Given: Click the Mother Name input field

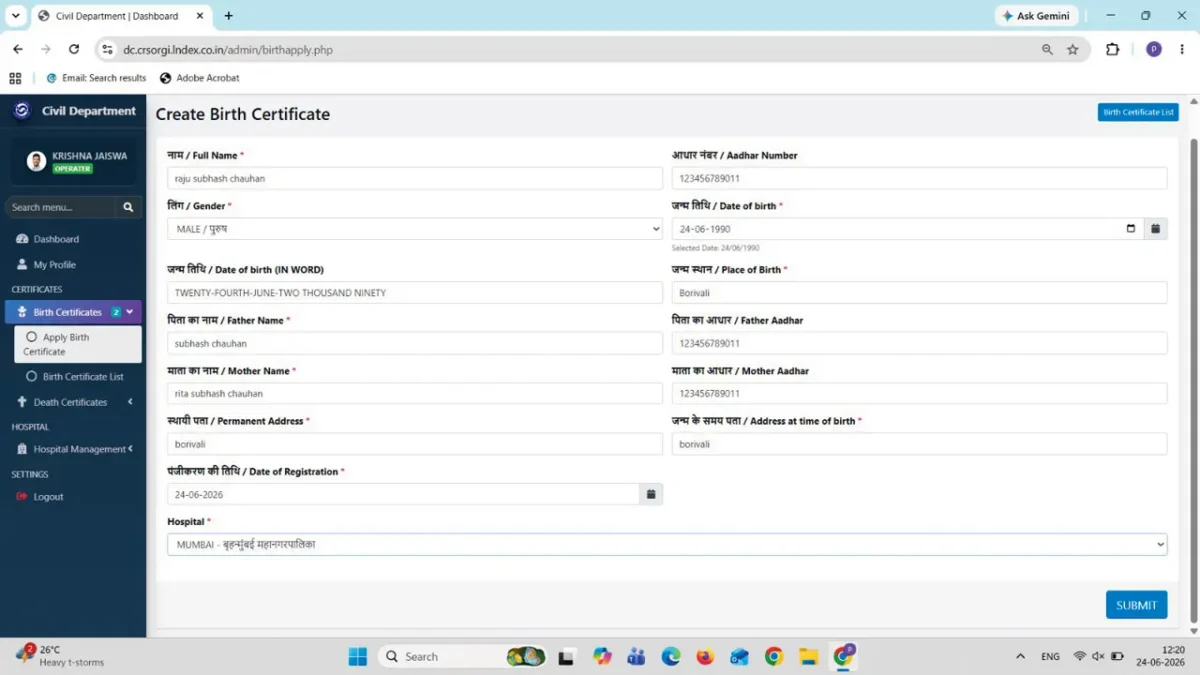Looking at the screenshot, I should [415, 393].
